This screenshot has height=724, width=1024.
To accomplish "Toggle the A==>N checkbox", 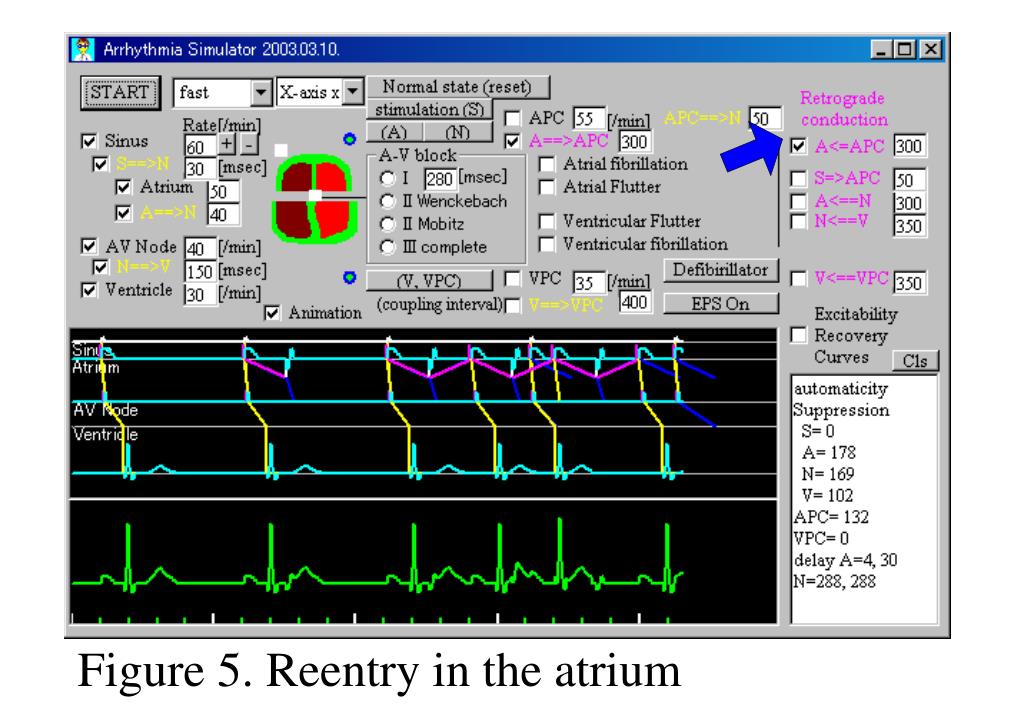I will (x=123, y=213).
